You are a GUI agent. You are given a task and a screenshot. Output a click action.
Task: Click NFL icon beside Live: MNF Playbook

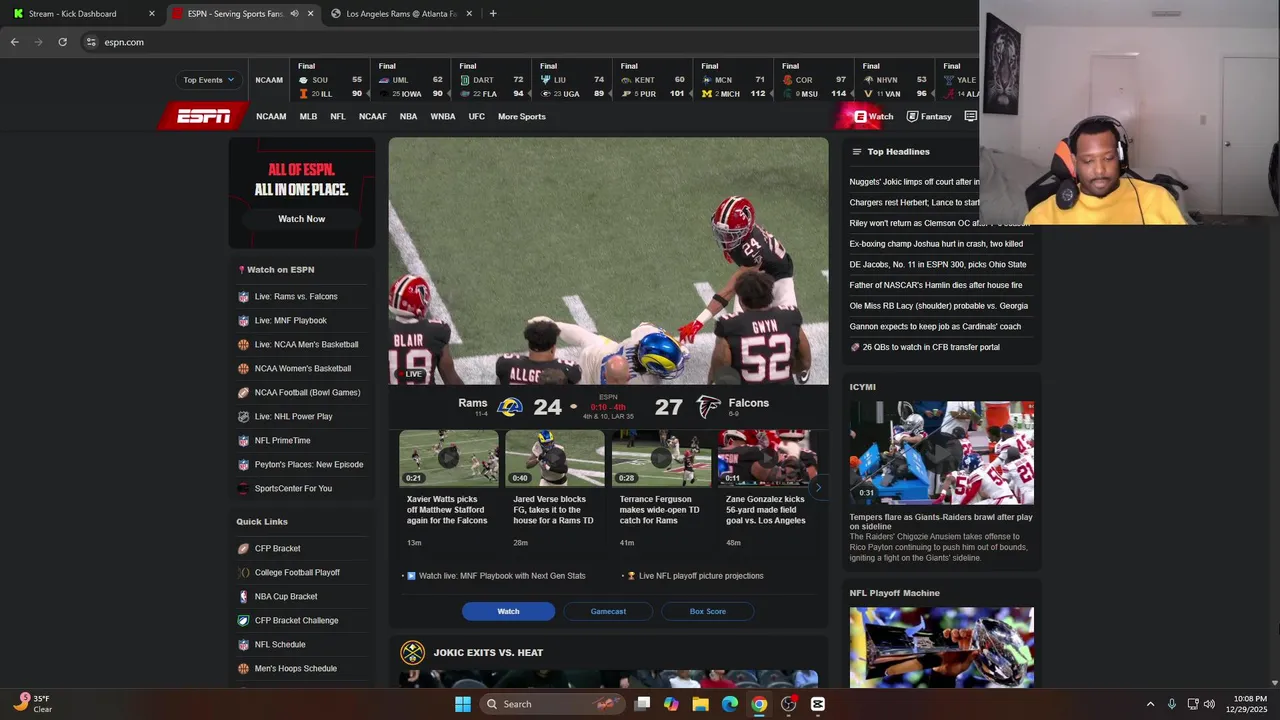243,321
